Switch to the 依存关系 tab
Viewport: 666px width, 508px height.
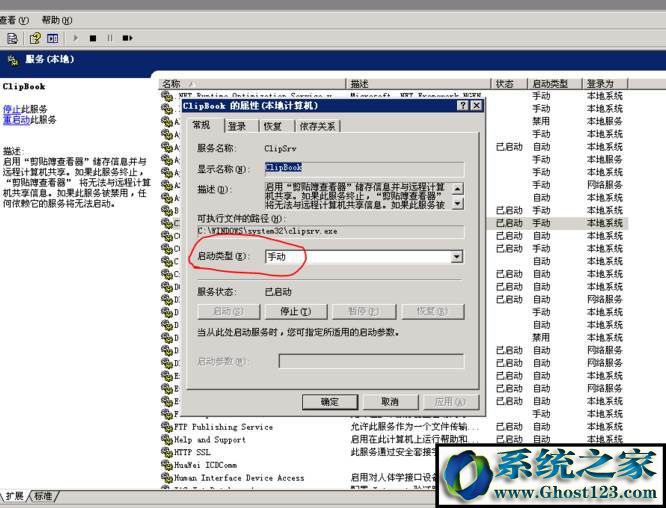point(317,126)
